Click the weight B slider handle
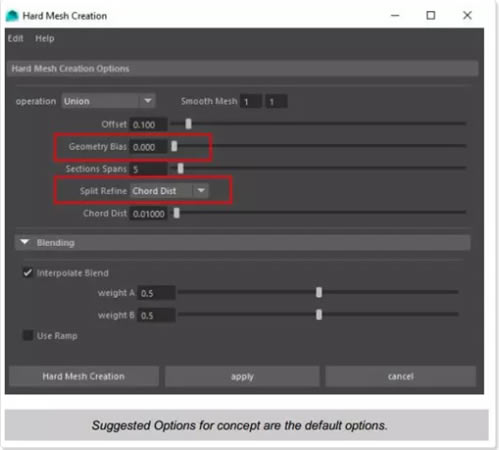 point(319,314)
